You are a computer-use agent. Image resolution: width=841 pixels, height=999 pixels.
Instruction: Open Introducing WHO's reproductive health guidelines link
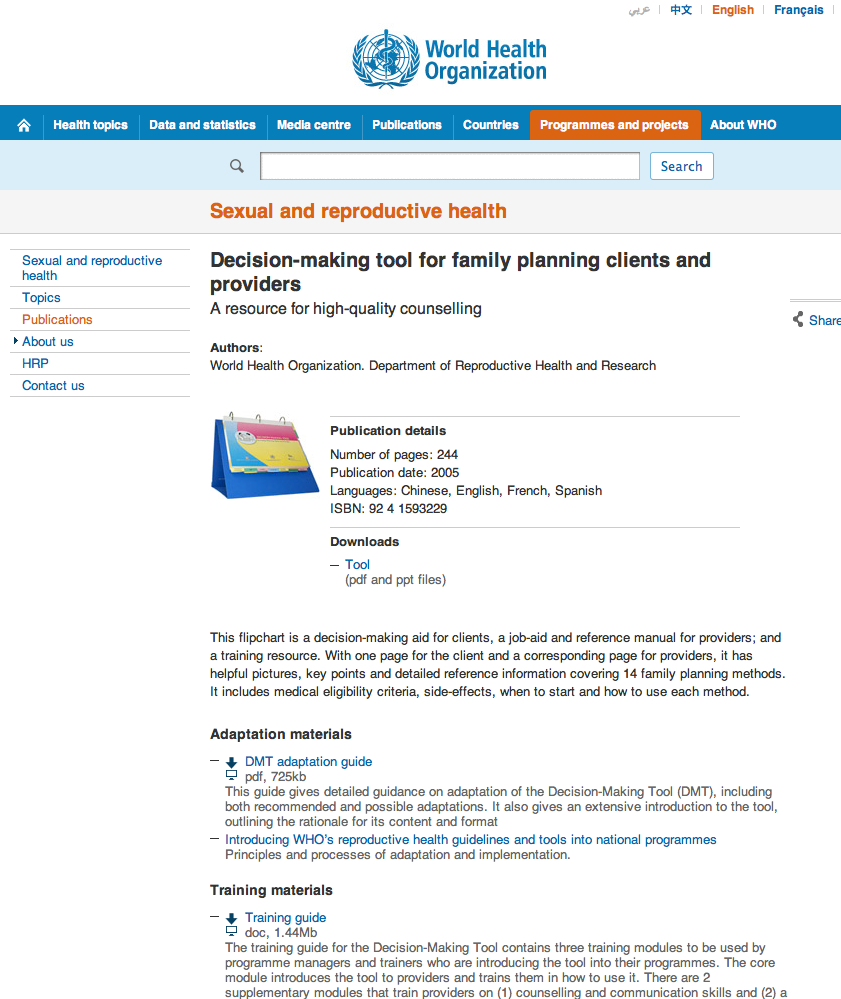tap(470, 840)
